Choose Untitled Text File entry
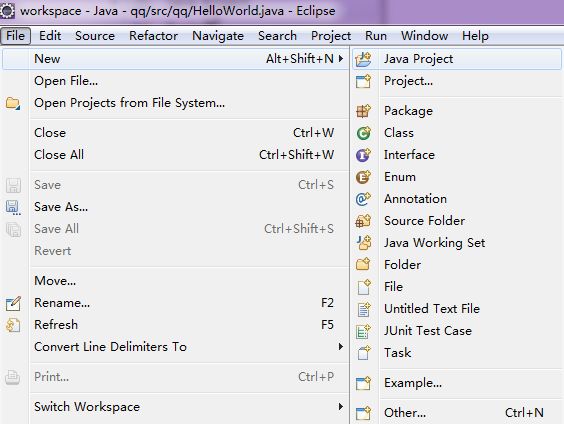564x424 pixels. click(457, 309)
